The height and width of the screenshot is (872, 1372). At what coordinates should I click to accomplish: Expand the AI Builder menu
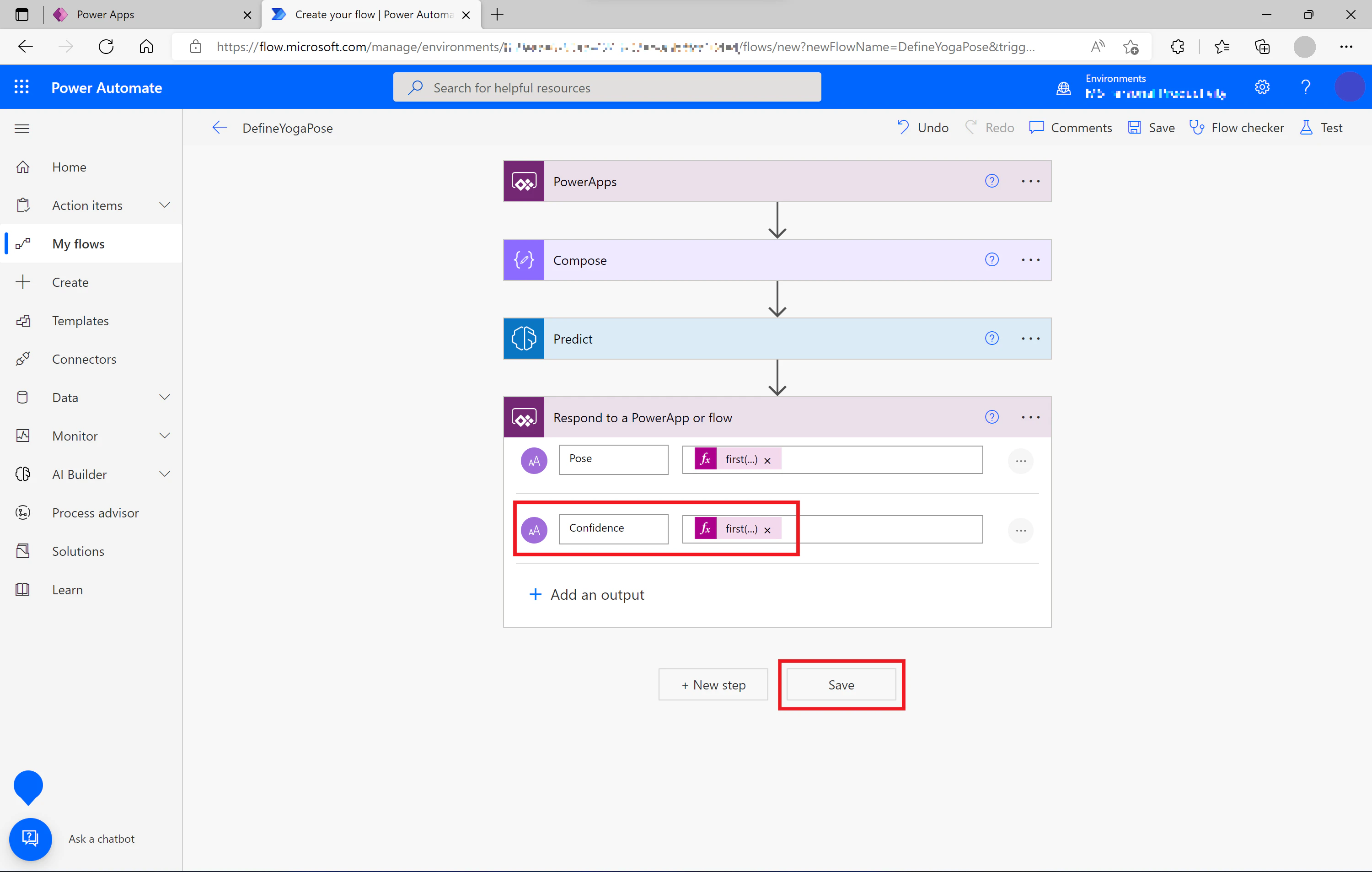(165, 474)
